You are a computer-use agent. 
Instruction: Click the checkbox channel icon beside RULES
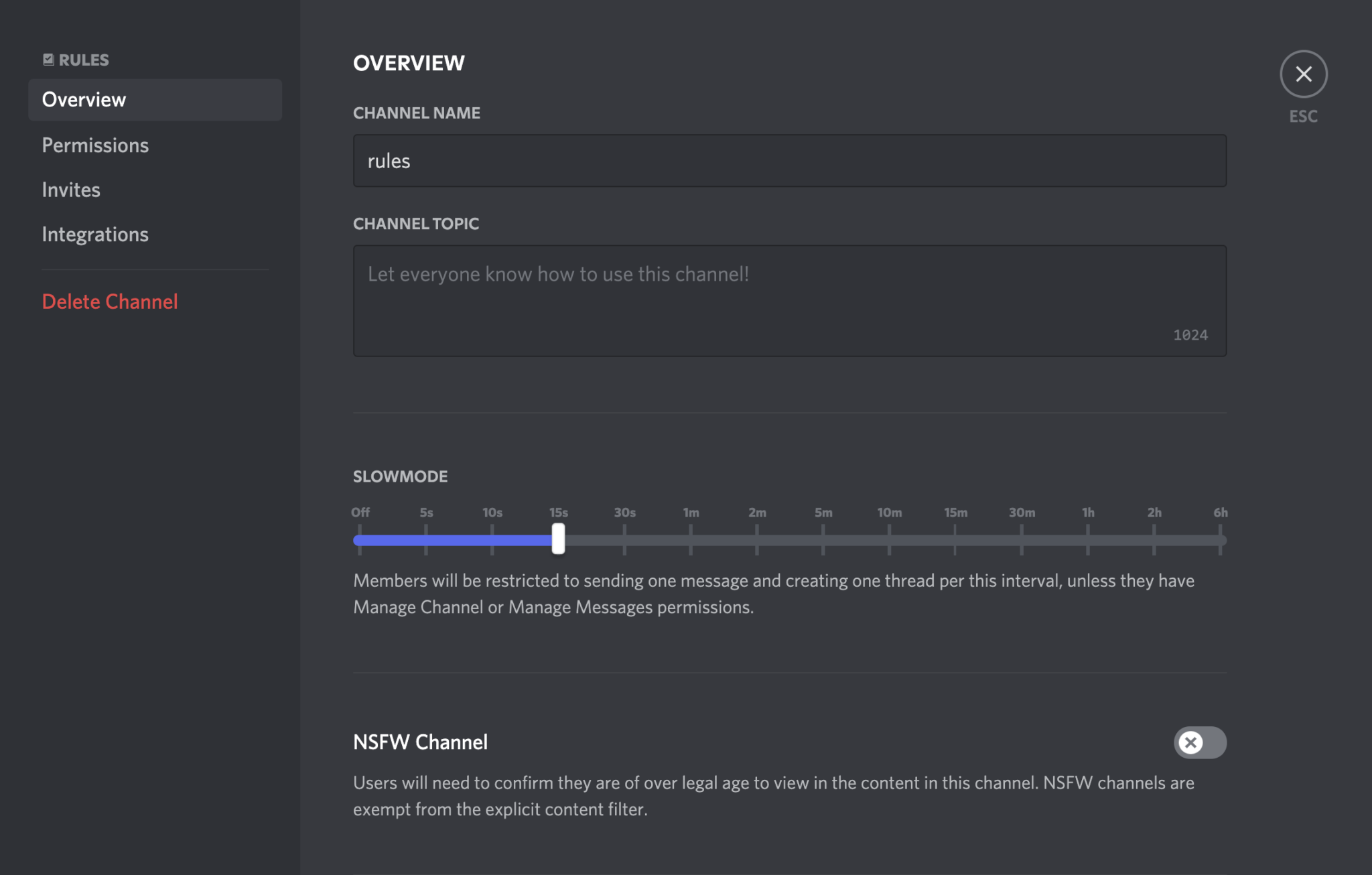point(48,59)
